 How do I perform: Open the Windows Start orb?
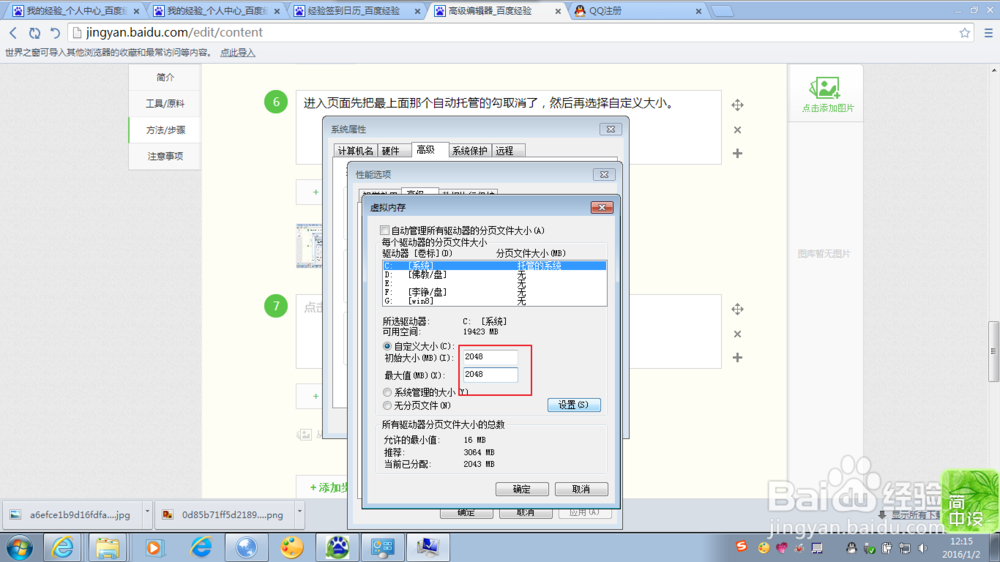point(19,548)
